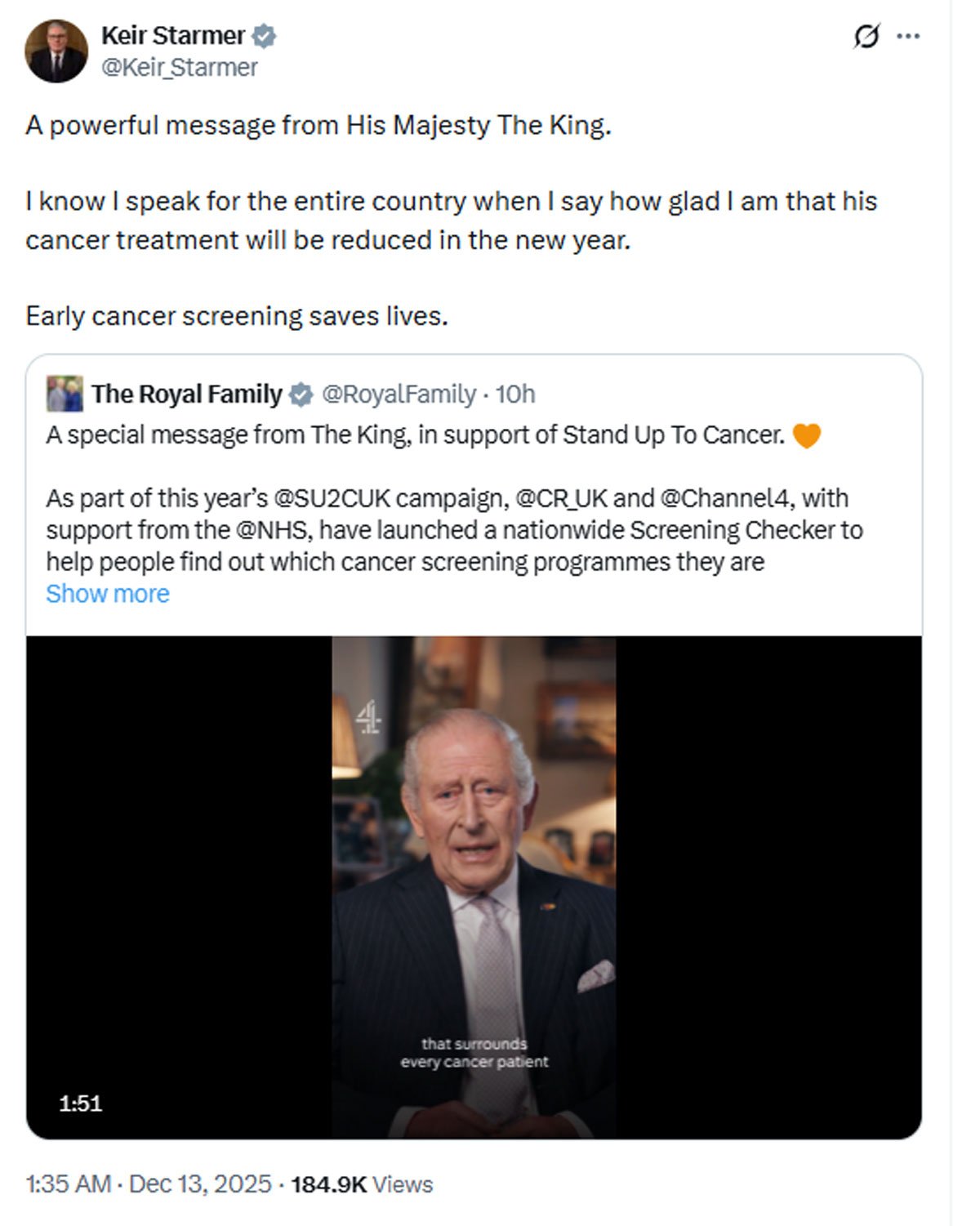Open the Keir Starmer display name link
Screen dimensions: 980x1226
(x=173, y=36)
